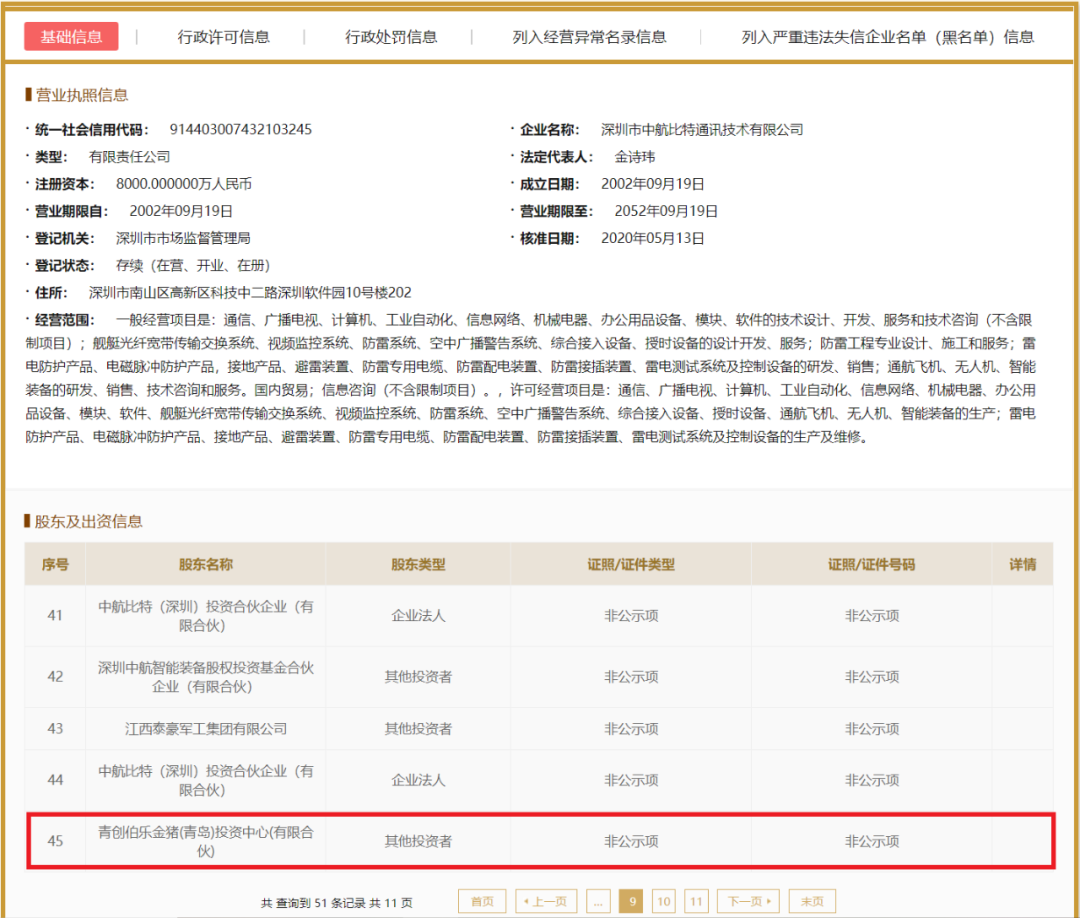1080x918 pixels.
Task: Open the 列入经营异常名录信息 tab
Action: [x=589, y=37]
